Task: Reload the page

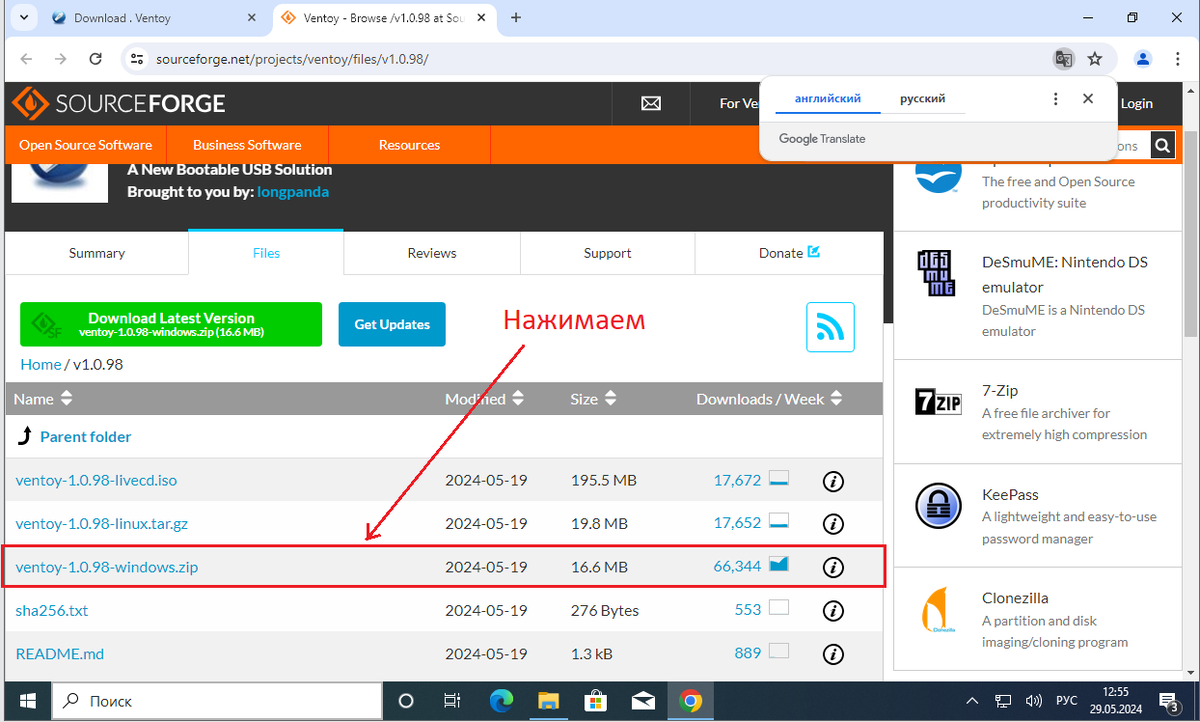Action: [x=95, y=59]
